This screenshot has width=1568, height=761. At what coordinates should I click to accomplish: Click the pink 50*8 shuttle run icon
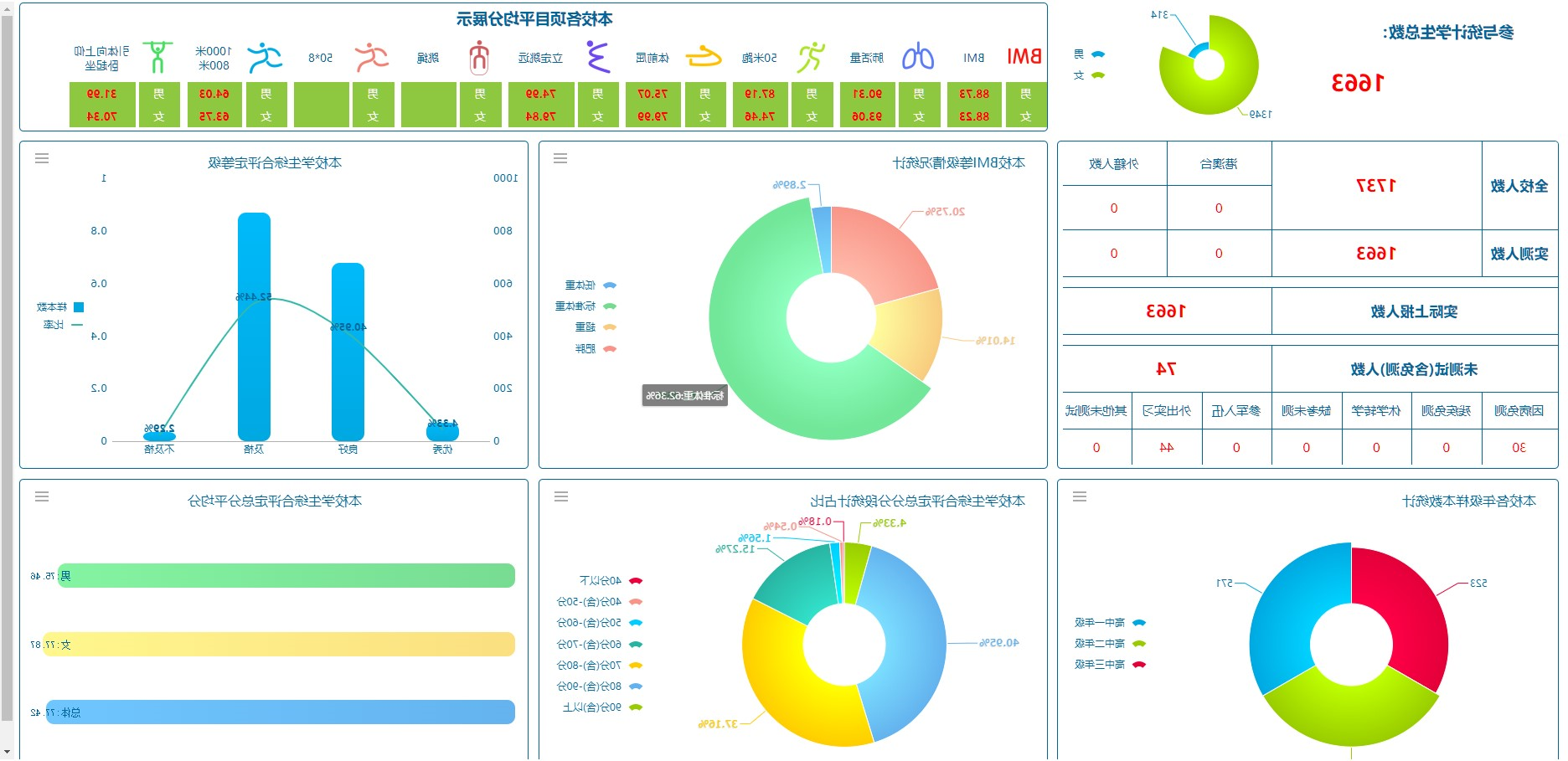(x=372, y=57)
